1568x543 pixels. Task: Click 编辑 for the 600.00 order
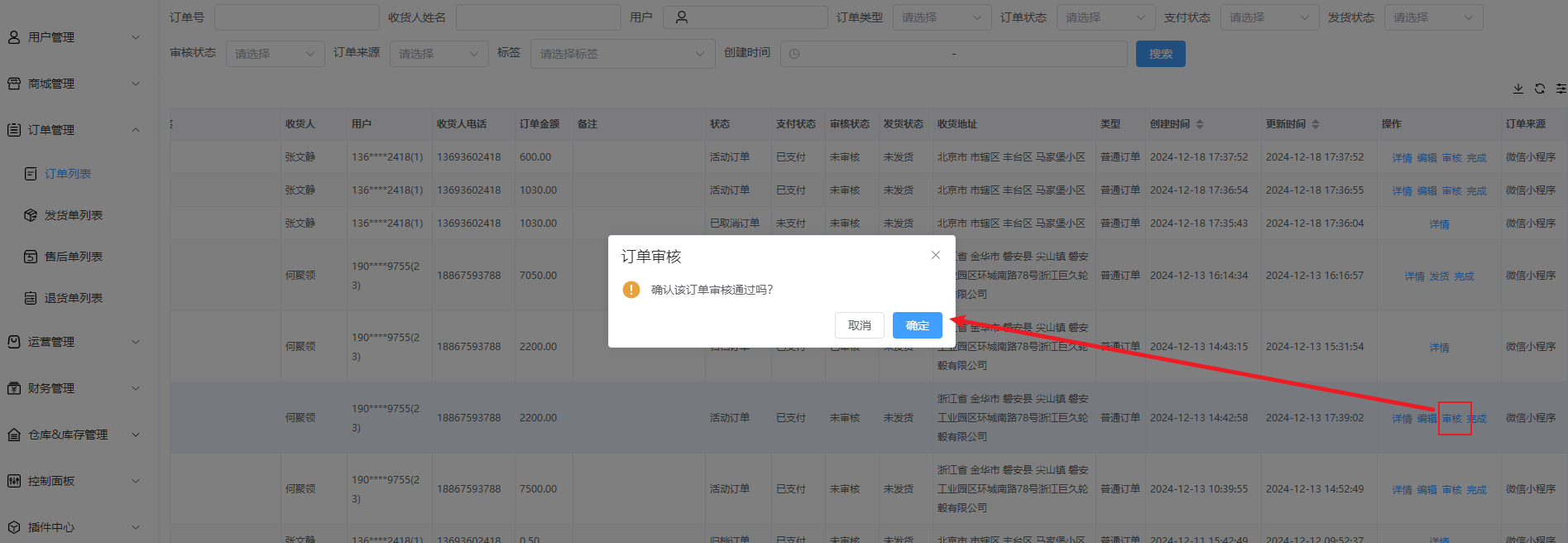1427,158
